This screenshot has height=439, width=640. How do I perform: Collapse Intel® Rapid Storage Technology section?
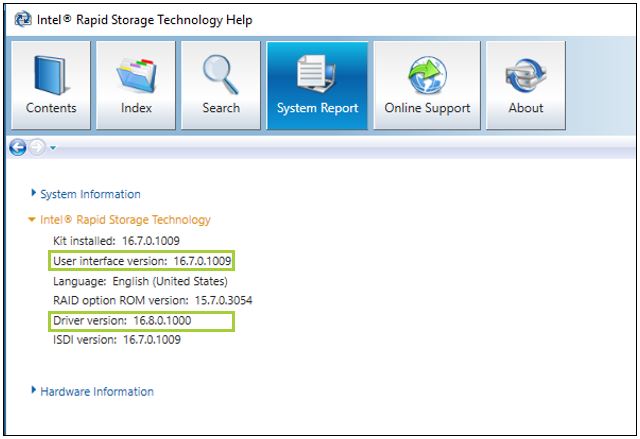(x=125, y=219)
